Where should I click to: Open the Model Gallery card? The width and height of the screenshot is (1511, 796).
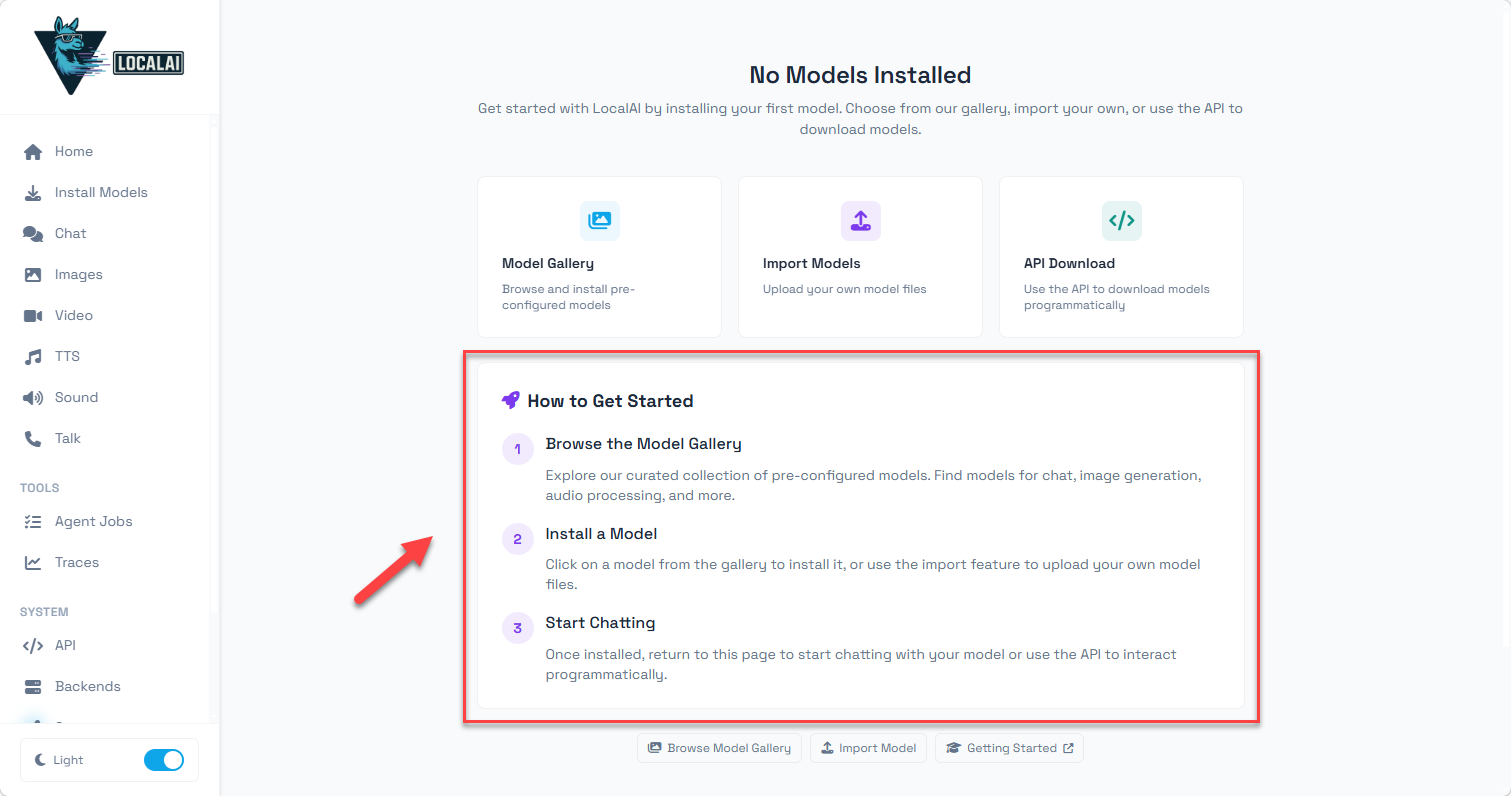599,257
